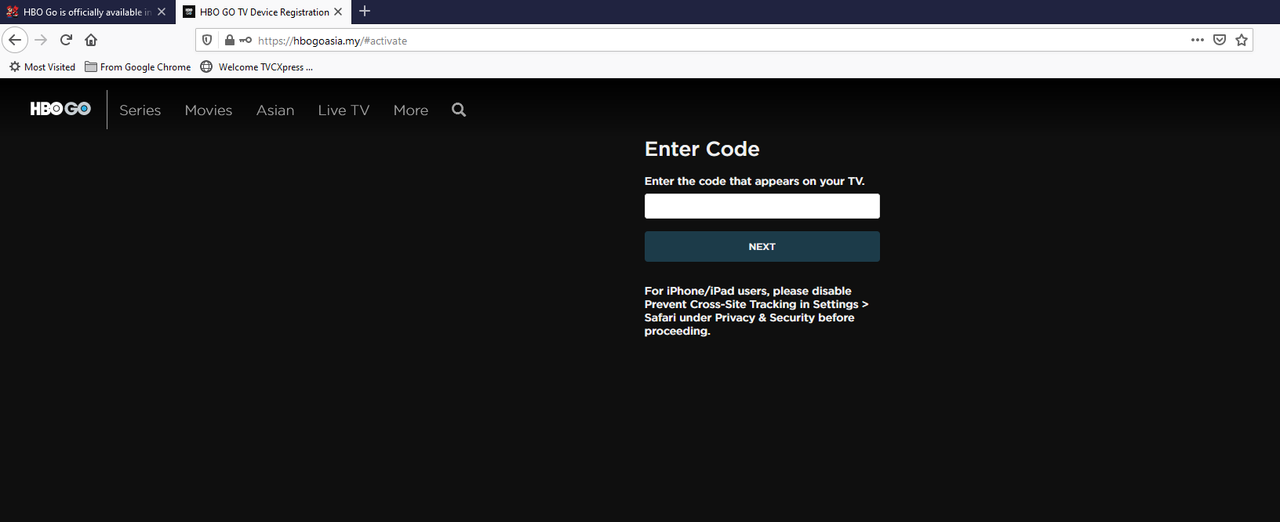Open the Asian menu
The height and width of the screenshot is (522, 1280).
pyautogui.click(x=275, y=110)
